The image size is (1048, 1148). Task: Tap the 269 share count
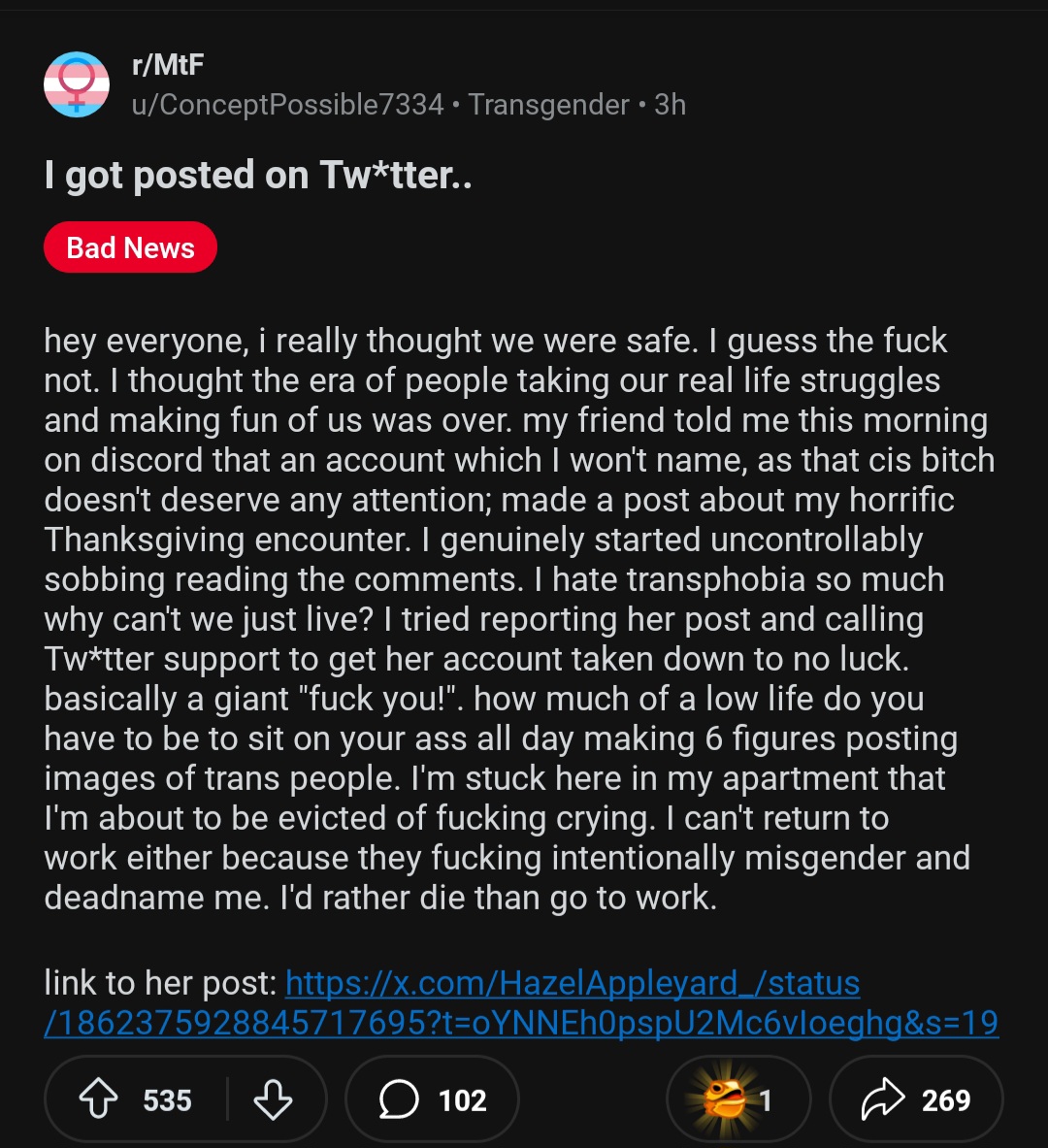pos(945,1100)
